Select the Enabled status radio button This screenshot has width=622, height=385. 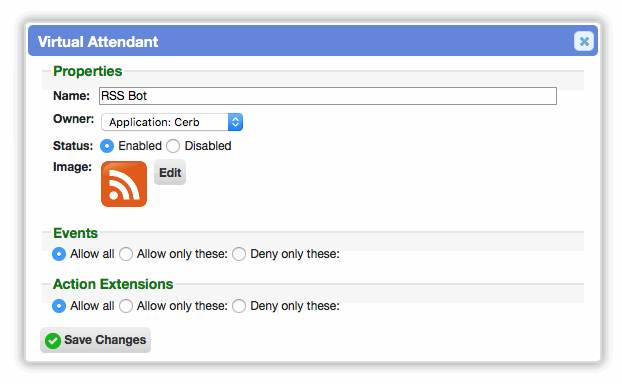pos(107,146)
